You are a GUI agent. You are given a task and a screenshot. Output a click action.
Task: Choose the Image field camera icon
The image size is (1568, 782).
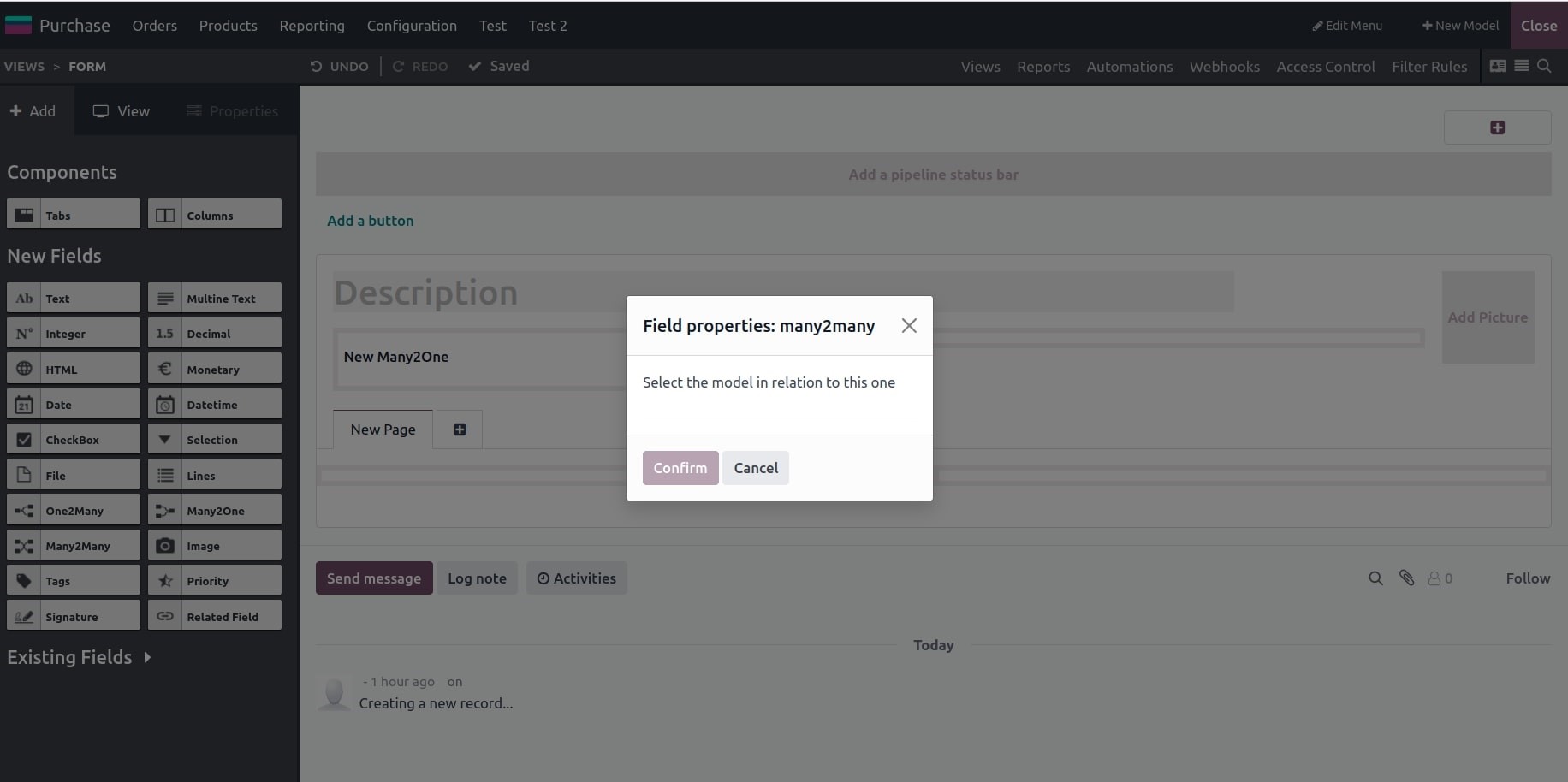coord(165,546)
